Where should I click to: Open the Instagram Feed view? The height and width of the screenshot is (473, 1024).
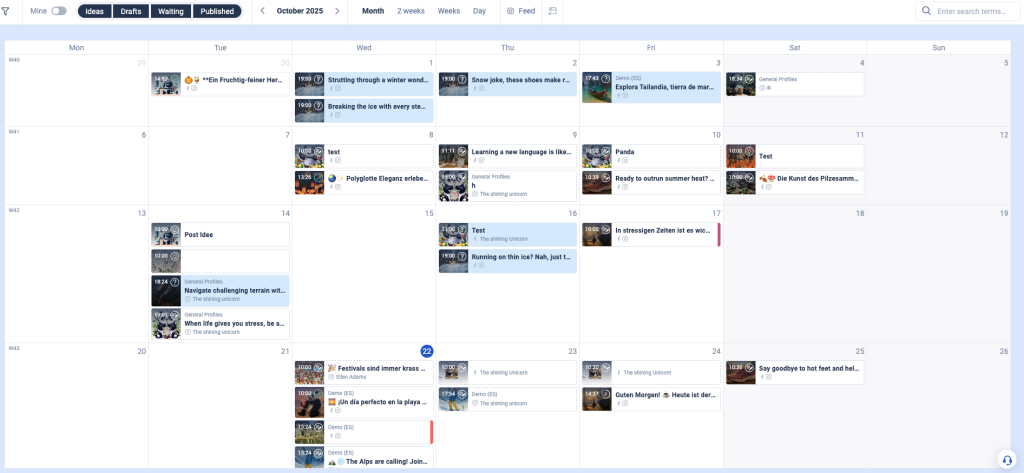tap(521, 11)
